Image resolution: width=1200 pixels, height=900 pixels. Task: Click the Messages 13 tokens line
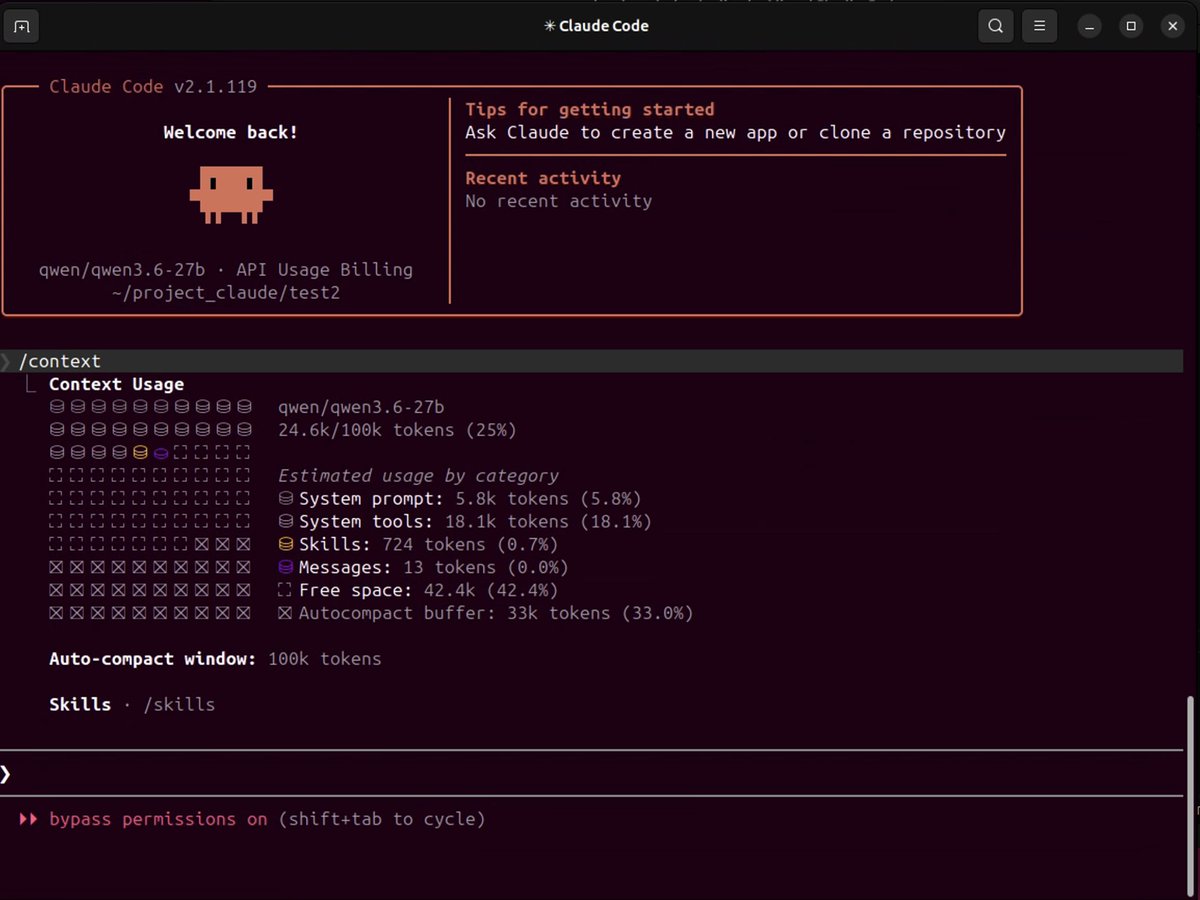423,567
